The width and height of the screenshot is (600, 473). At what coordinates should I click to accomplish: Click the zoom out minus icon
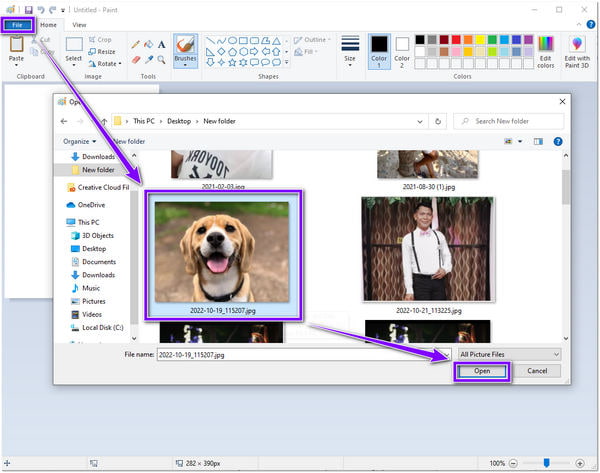513,463
